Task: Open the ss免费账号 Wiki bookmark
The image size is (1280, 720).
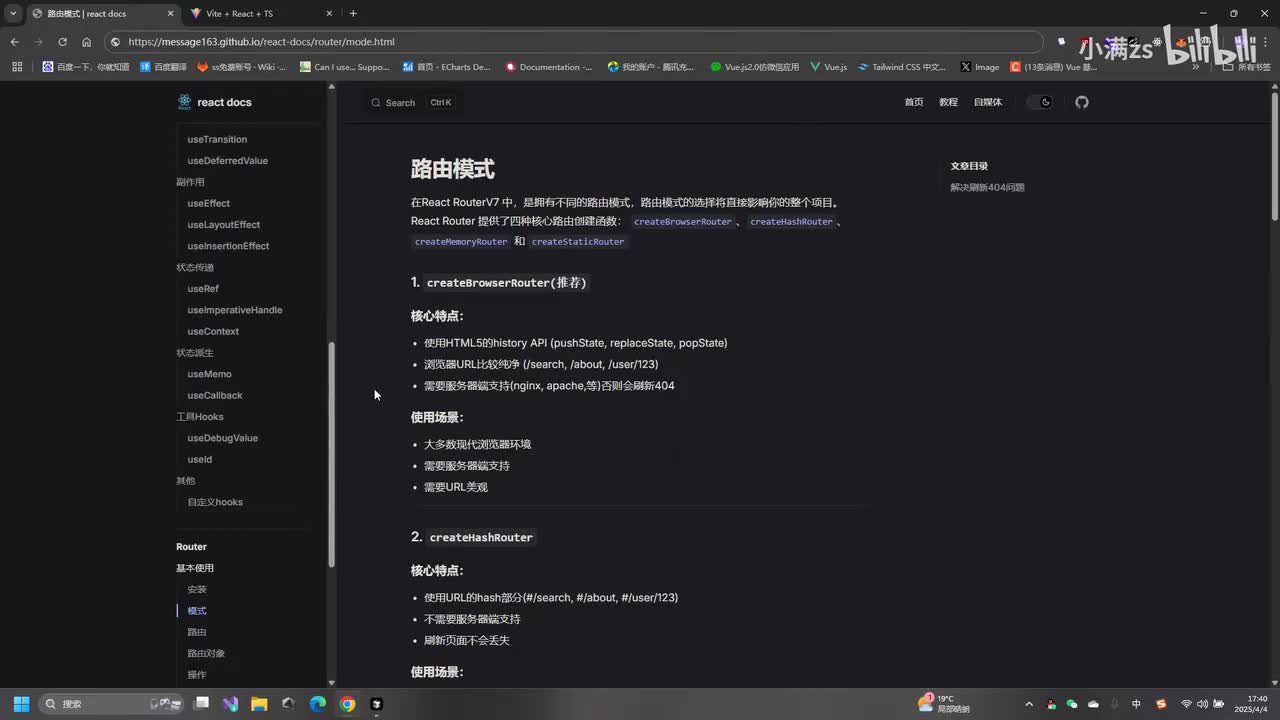Action: (x=242, y=67)
